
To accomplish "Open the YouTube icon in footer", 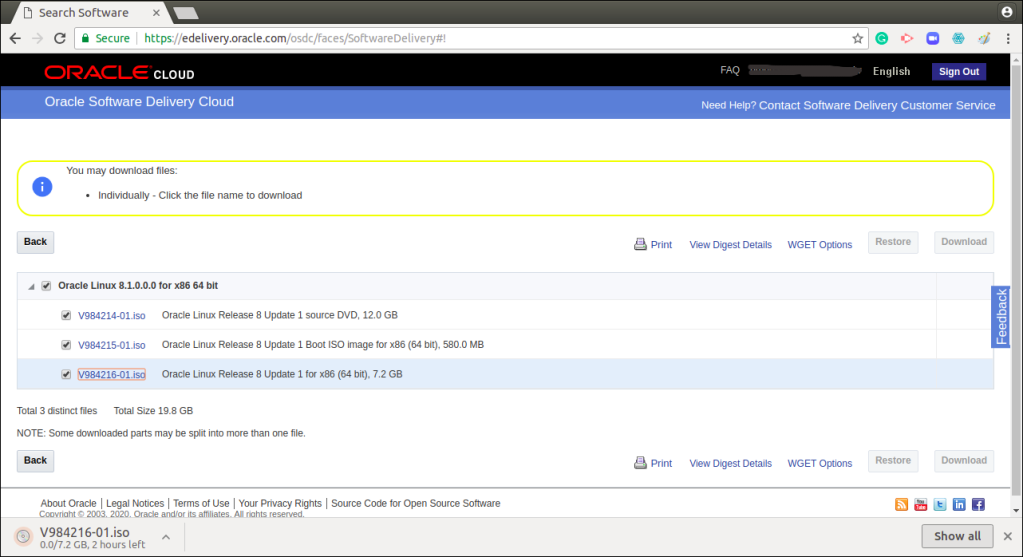I will tap(921, 504).
